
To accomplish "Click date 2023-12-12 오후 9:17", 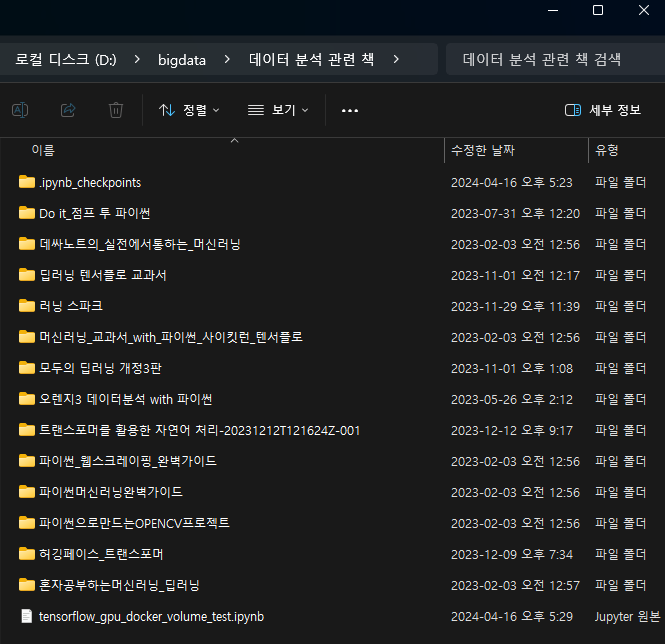I will point(511,431).
